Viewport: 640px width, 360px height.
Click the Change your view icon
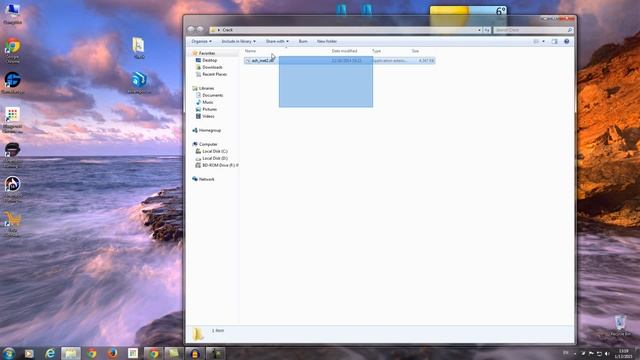[536, 41]
